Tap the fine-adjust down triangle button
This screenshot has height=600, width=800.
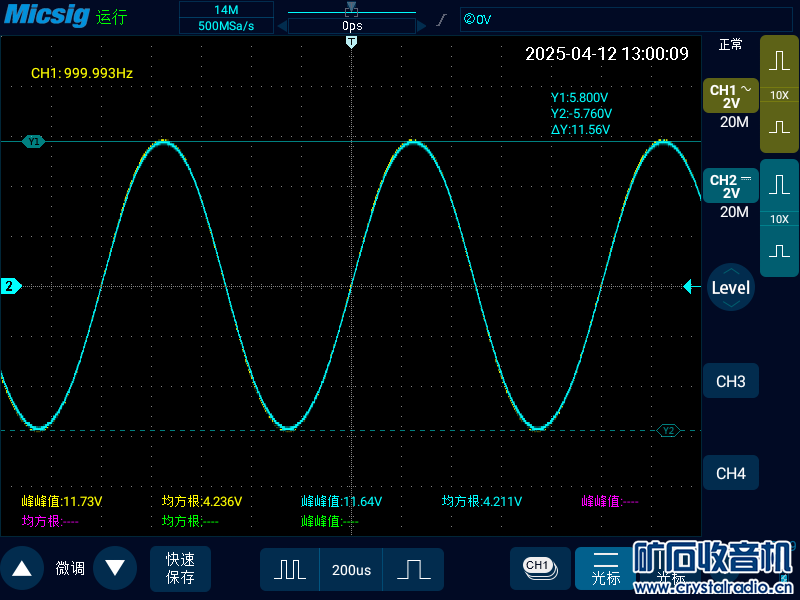(x=115, y=568)
